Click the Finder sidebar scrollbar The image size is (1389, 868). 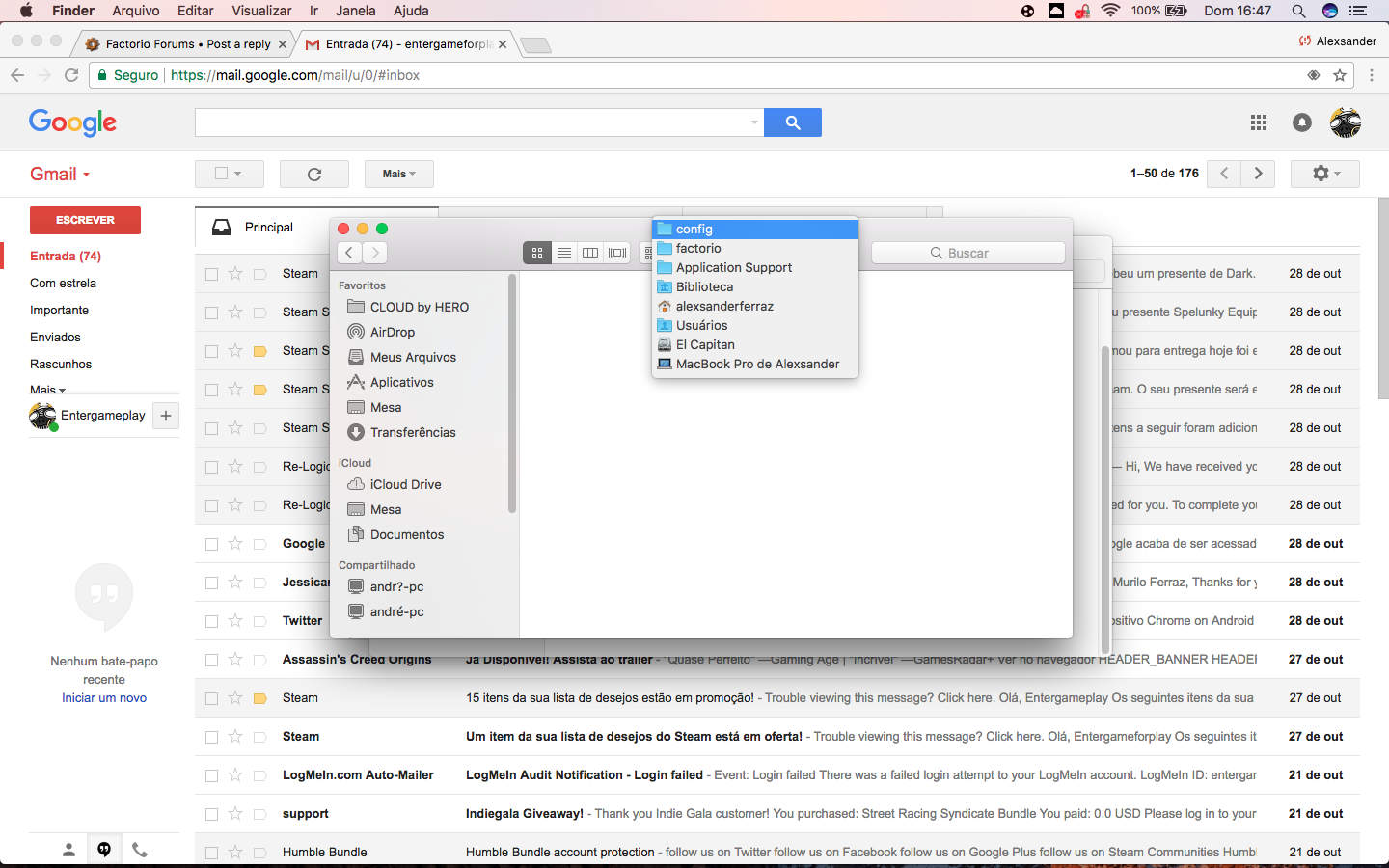pos(512,393)
